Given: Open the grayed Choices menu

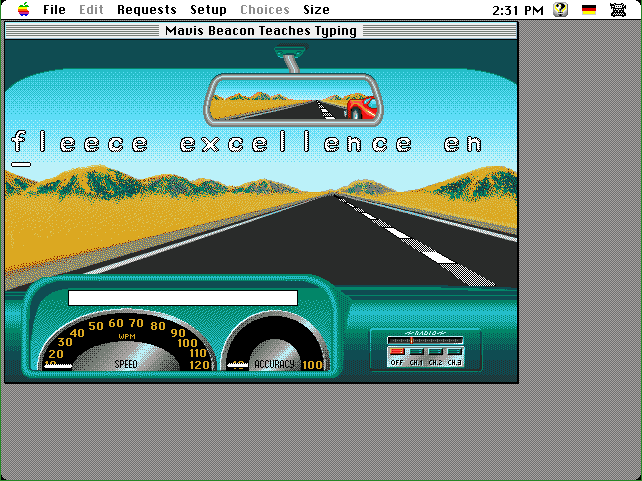Looking at the screenshot, I should (x=264, y=10).
